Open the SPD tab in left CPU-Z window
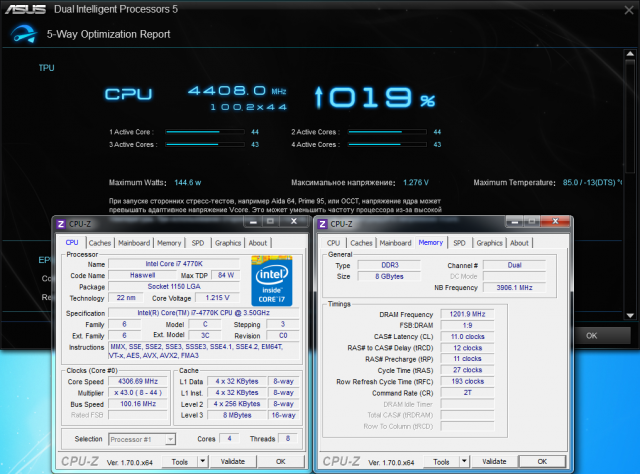The width and height of the screenshot is (640, 474). pos(198,243)
